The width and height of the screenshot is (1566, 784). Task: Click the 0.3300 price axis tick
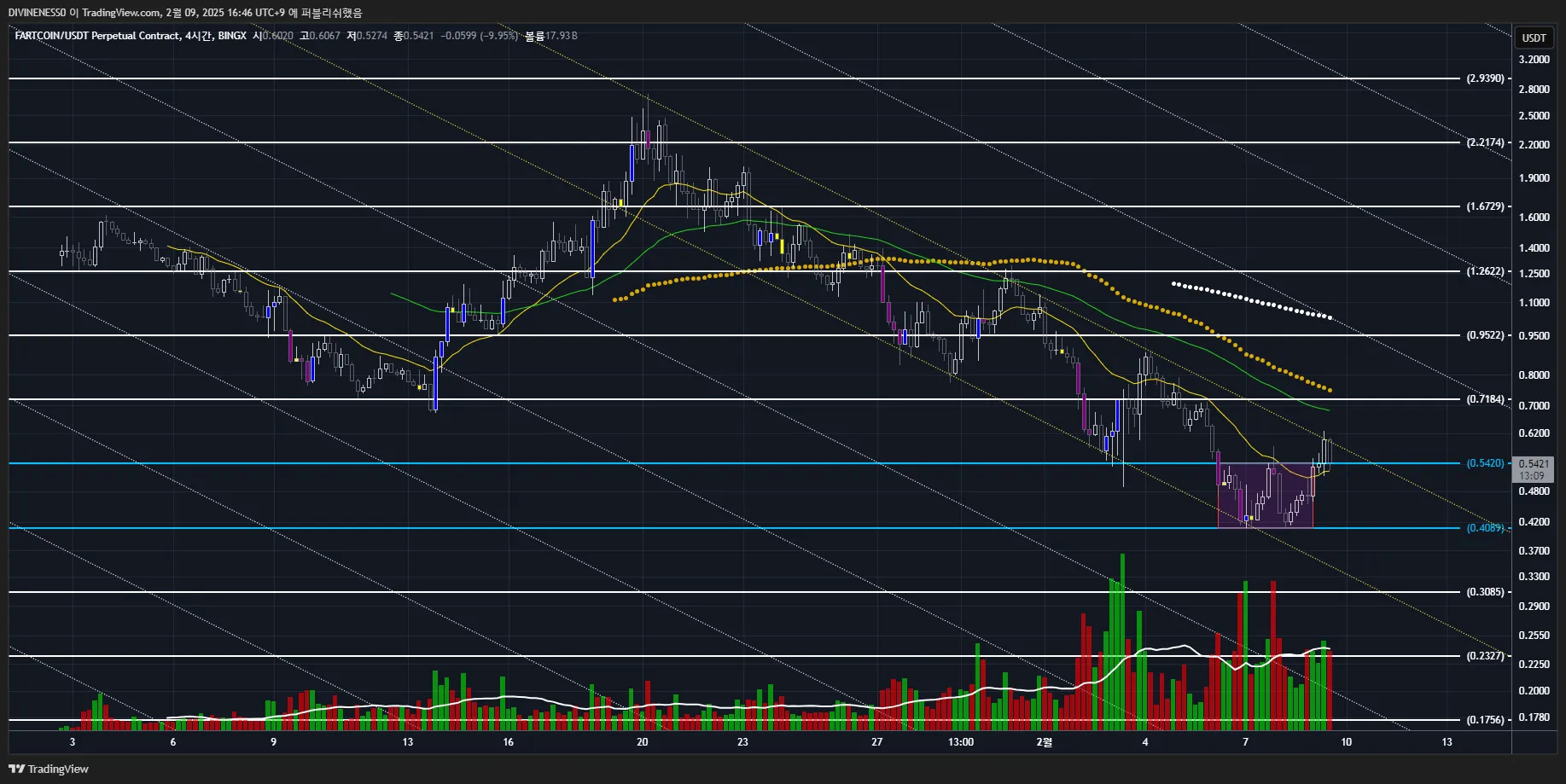coord(1534,577)
